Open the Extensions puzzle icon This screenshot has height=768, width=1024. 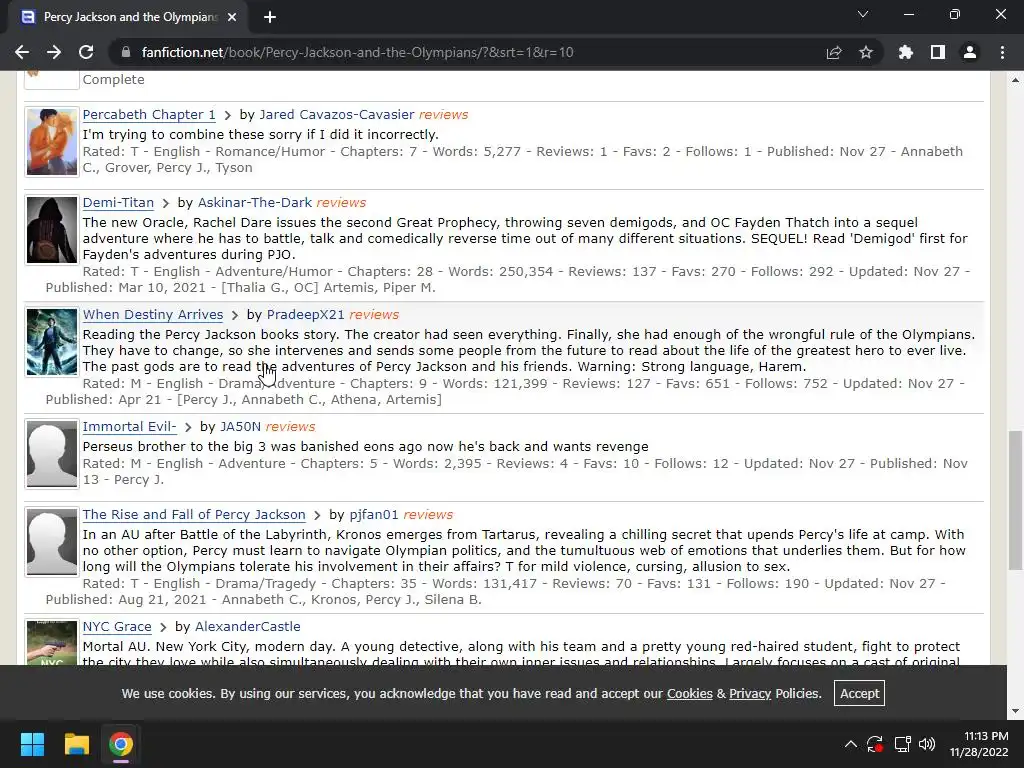pos(906,52)
